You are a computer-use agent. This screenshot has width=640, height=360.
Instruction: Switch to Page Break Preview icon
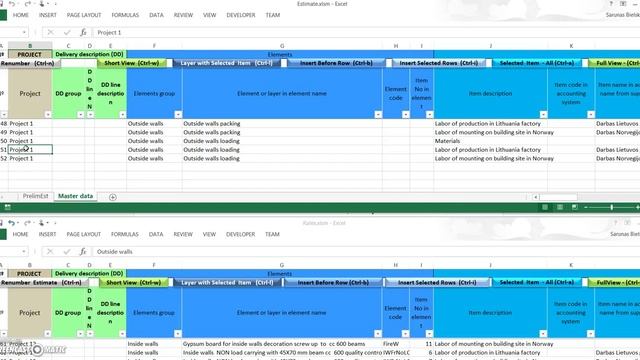(574, 207)
